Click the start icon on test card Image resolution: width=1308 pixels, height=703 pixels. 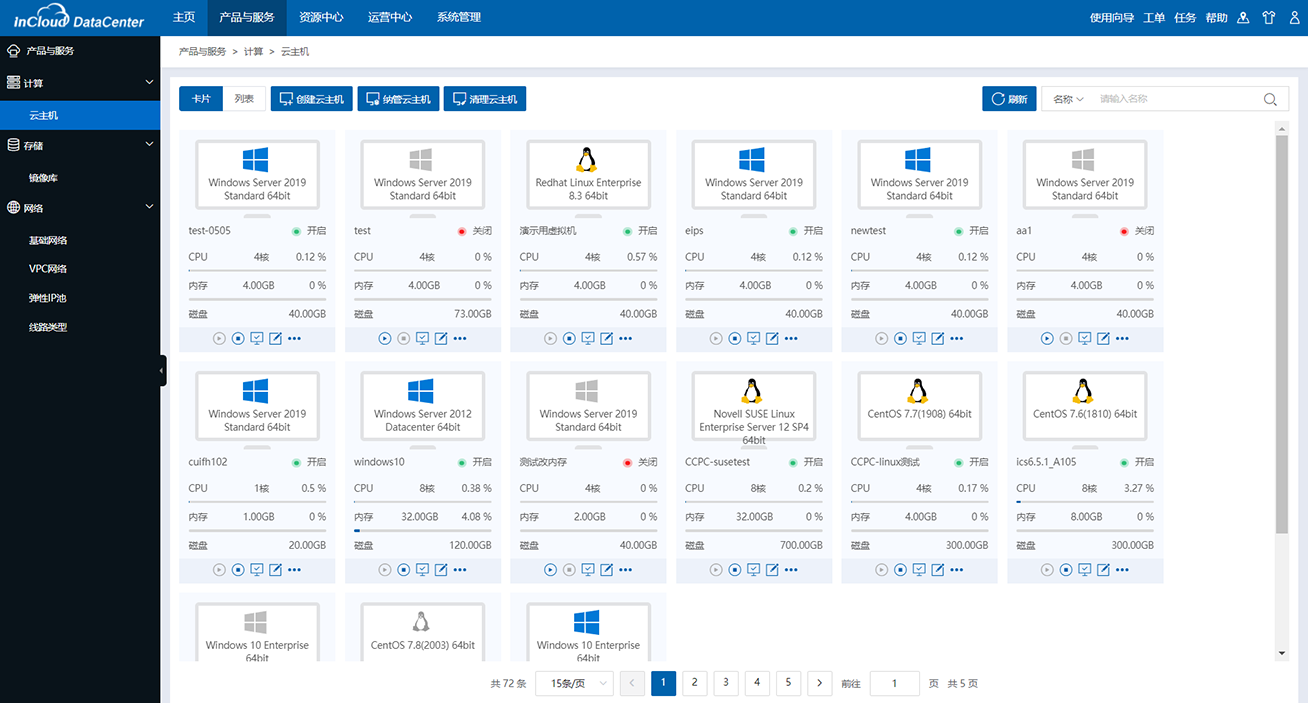pos(385,339)
